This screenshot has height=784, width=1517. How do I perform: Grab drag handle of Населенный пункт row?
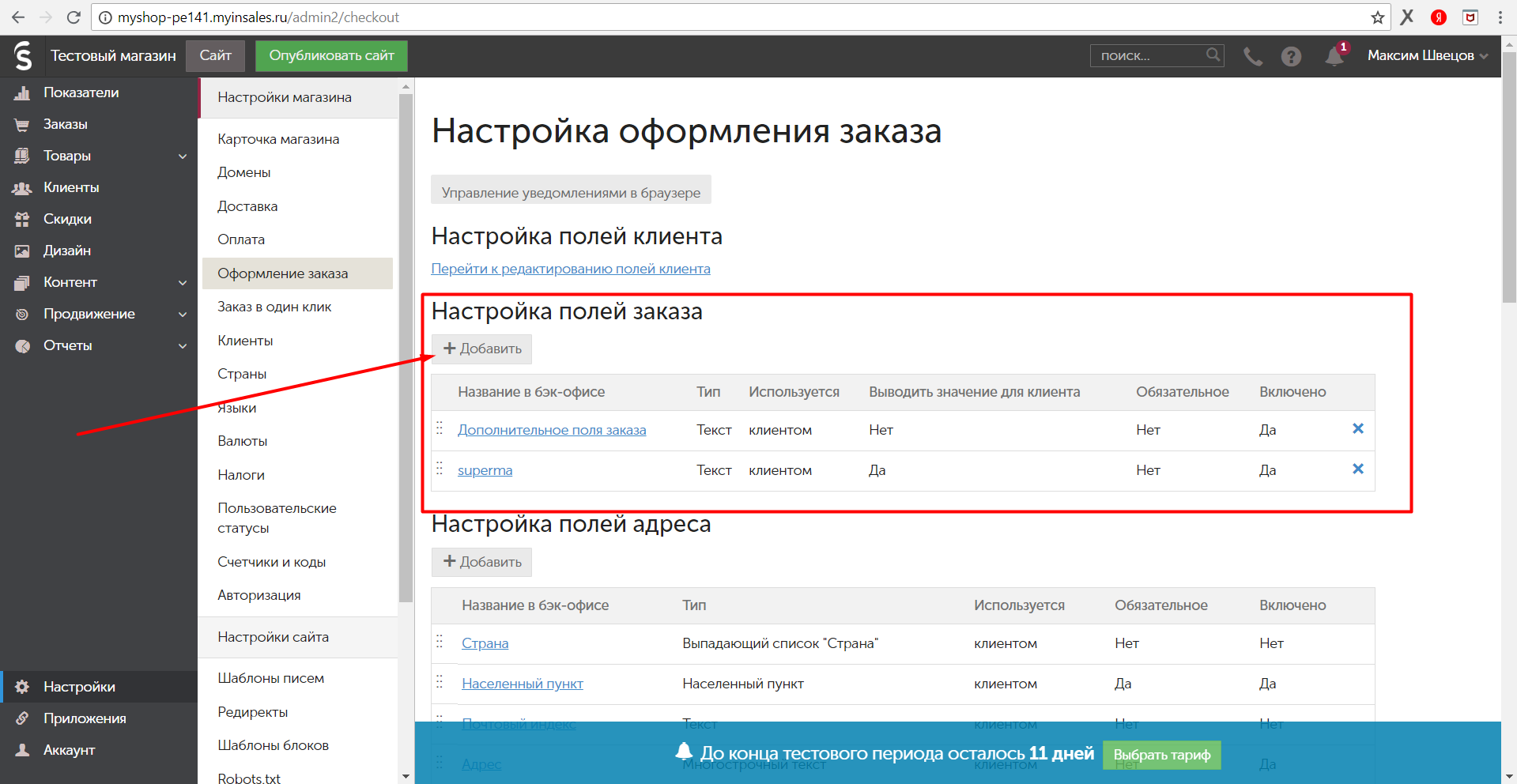point(440,682)
